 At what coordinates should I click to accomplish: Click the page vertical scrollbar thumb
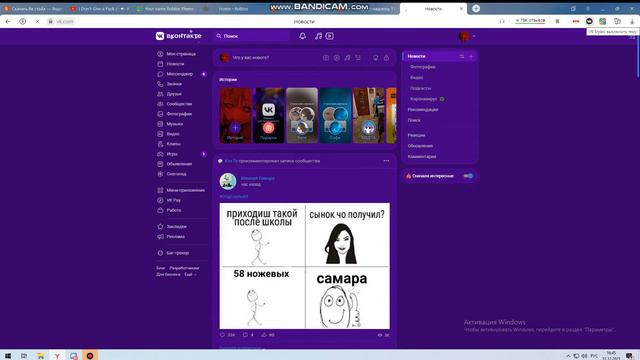click(x=638, y=55)
